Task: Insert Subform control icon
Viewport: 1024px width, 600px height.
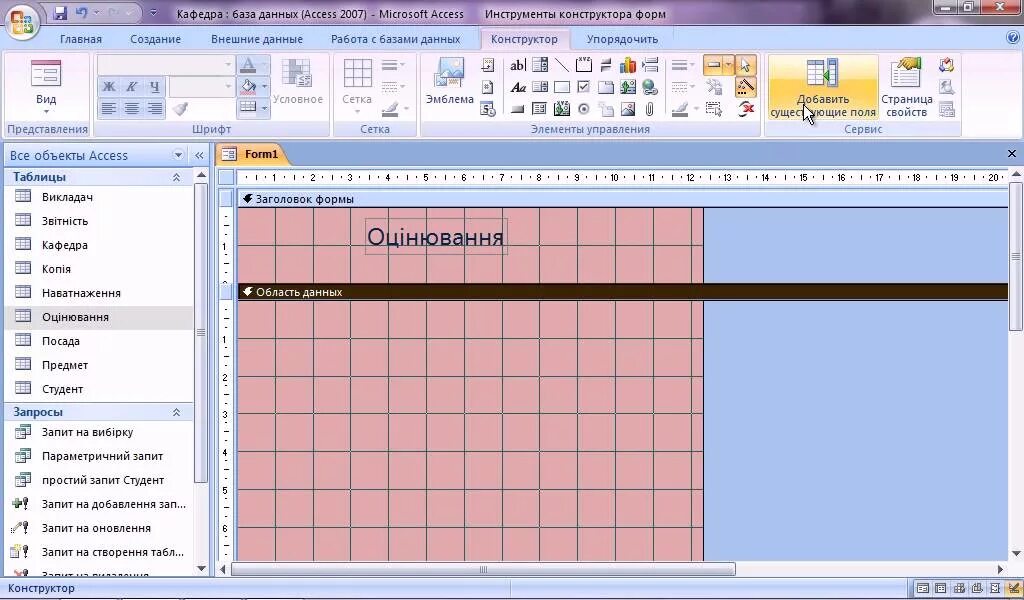Action: [x=540, y=109]
